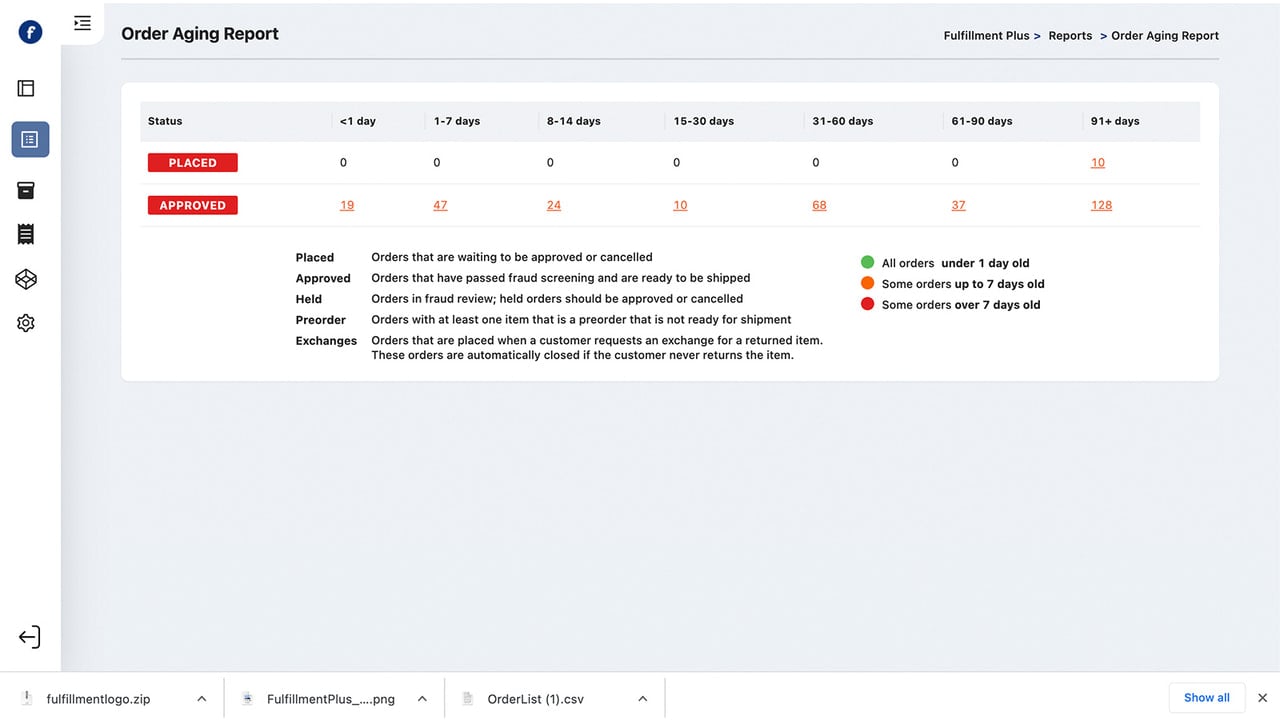
Task: Click 'Some orders up to 7 days old' text
Action: click(x=963, y=284)
